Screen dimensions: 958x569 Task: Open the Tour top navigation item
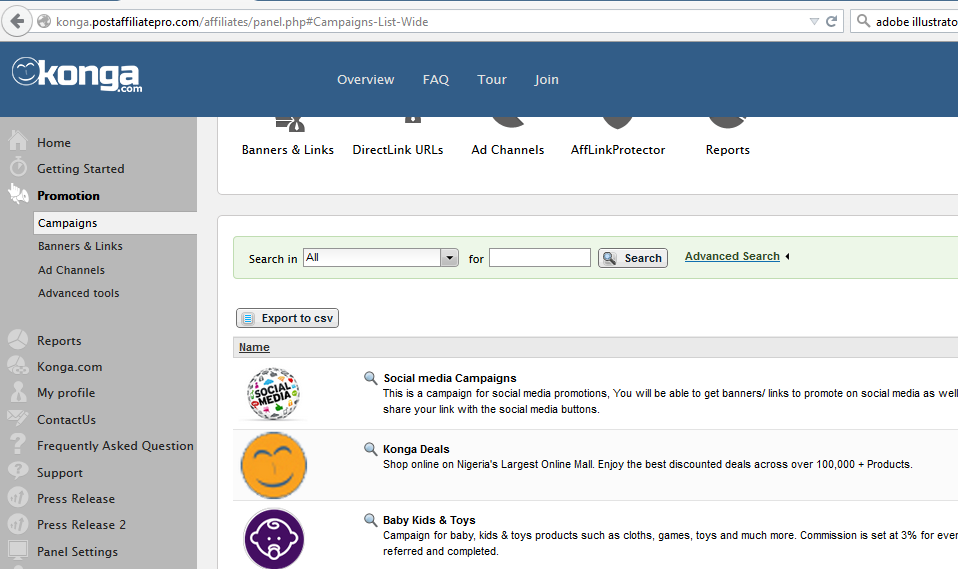coord(492,79)
